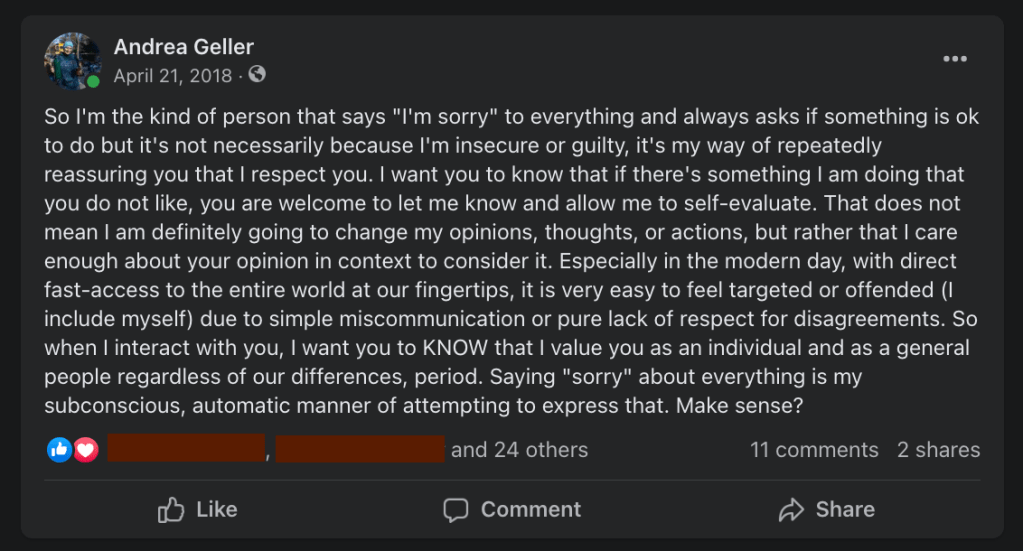Click the green online status dot

click(x=93, y=82)
